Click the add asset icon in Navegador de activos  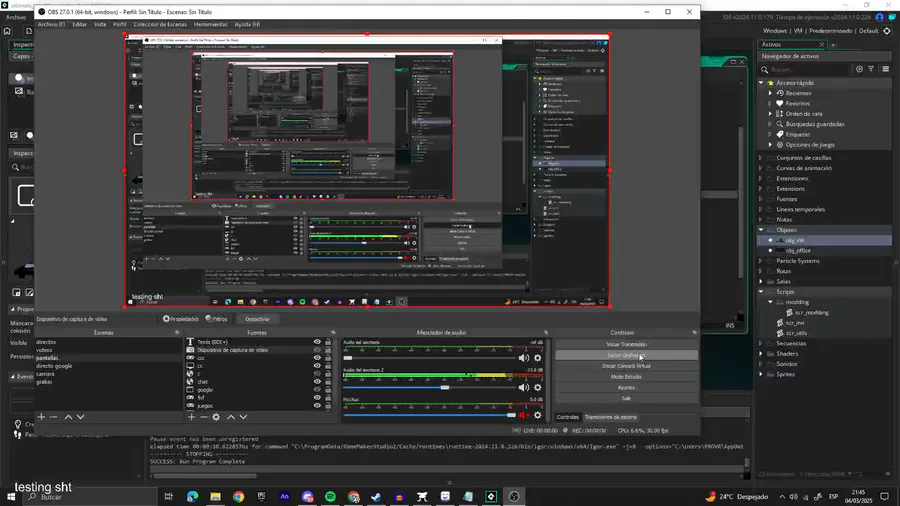tap(859, 69)
